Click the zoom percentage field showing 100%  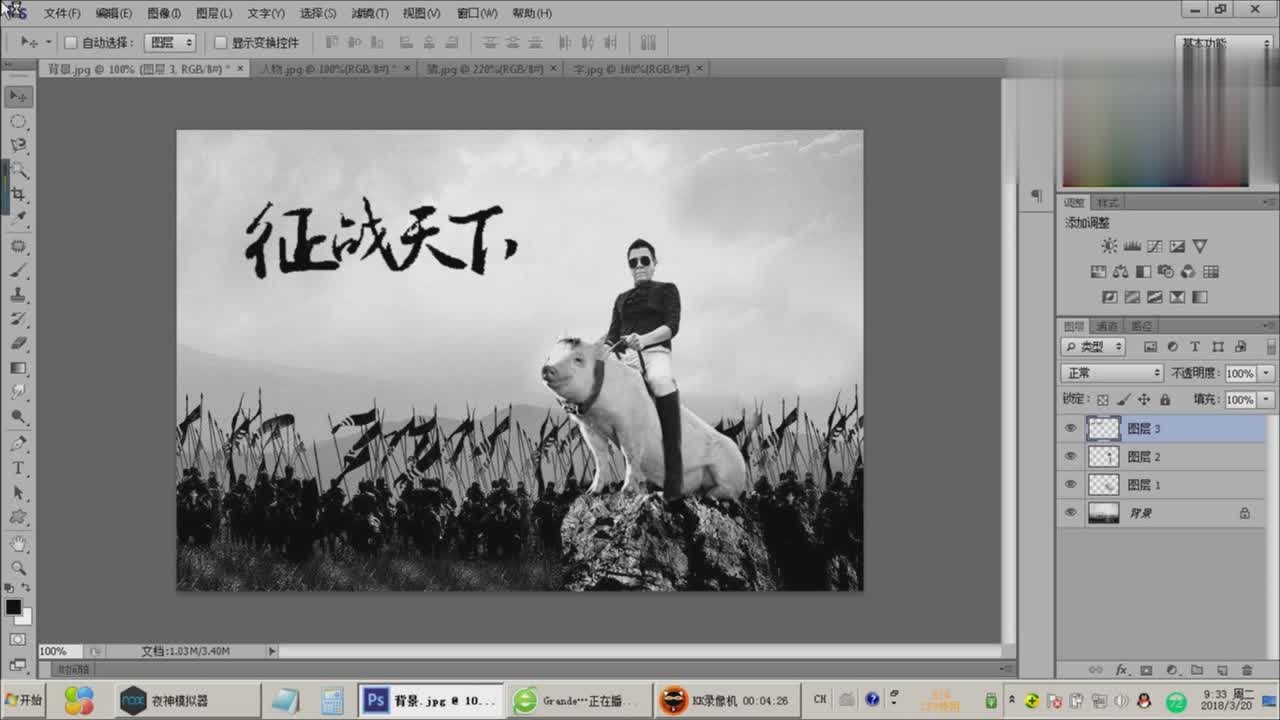(59, 651)
